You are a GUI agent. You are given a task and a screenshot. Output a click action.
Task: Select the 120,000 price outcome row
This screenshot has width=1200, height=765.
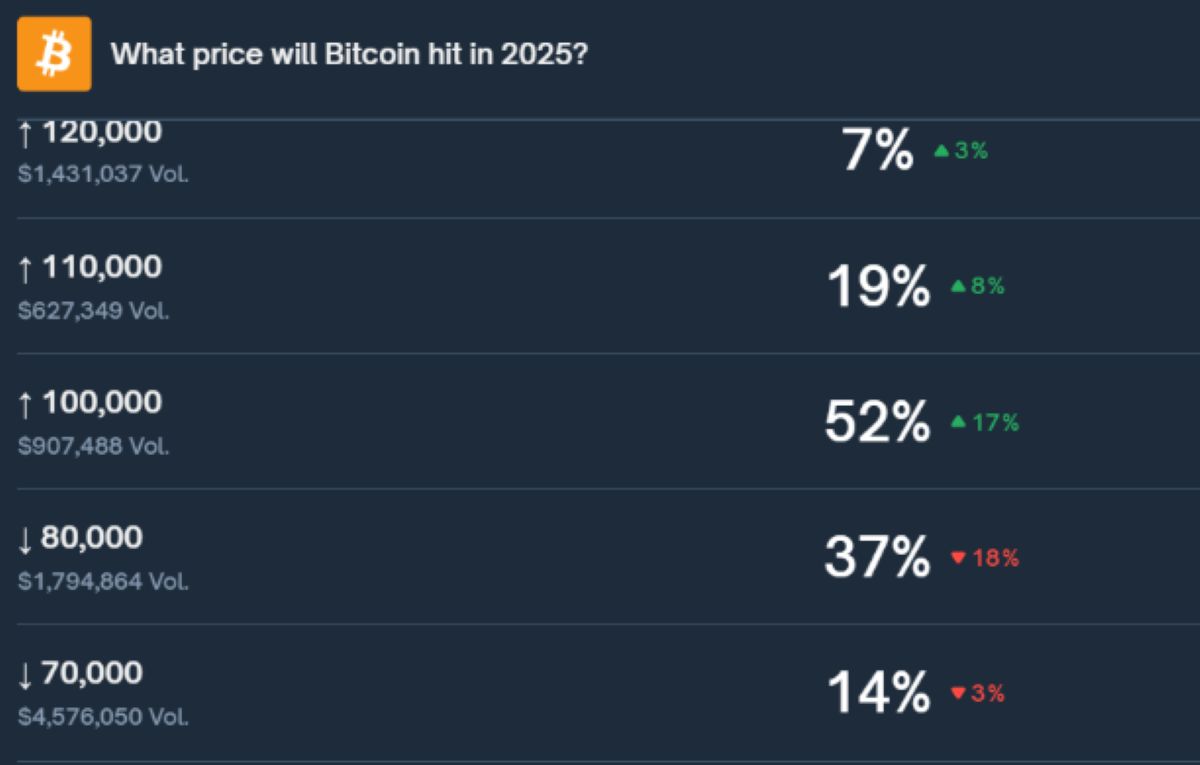(x=600, y=150)
